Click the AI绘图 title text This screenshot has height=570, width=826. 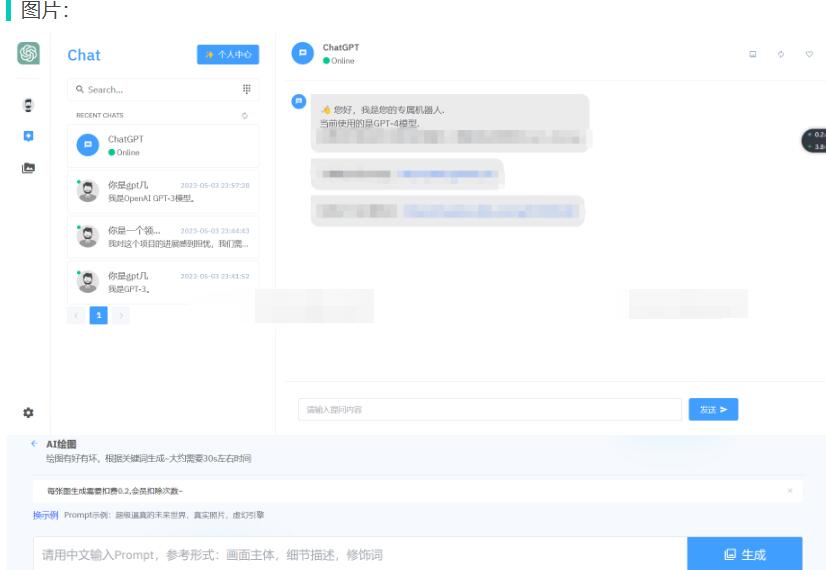pos(61,444)
